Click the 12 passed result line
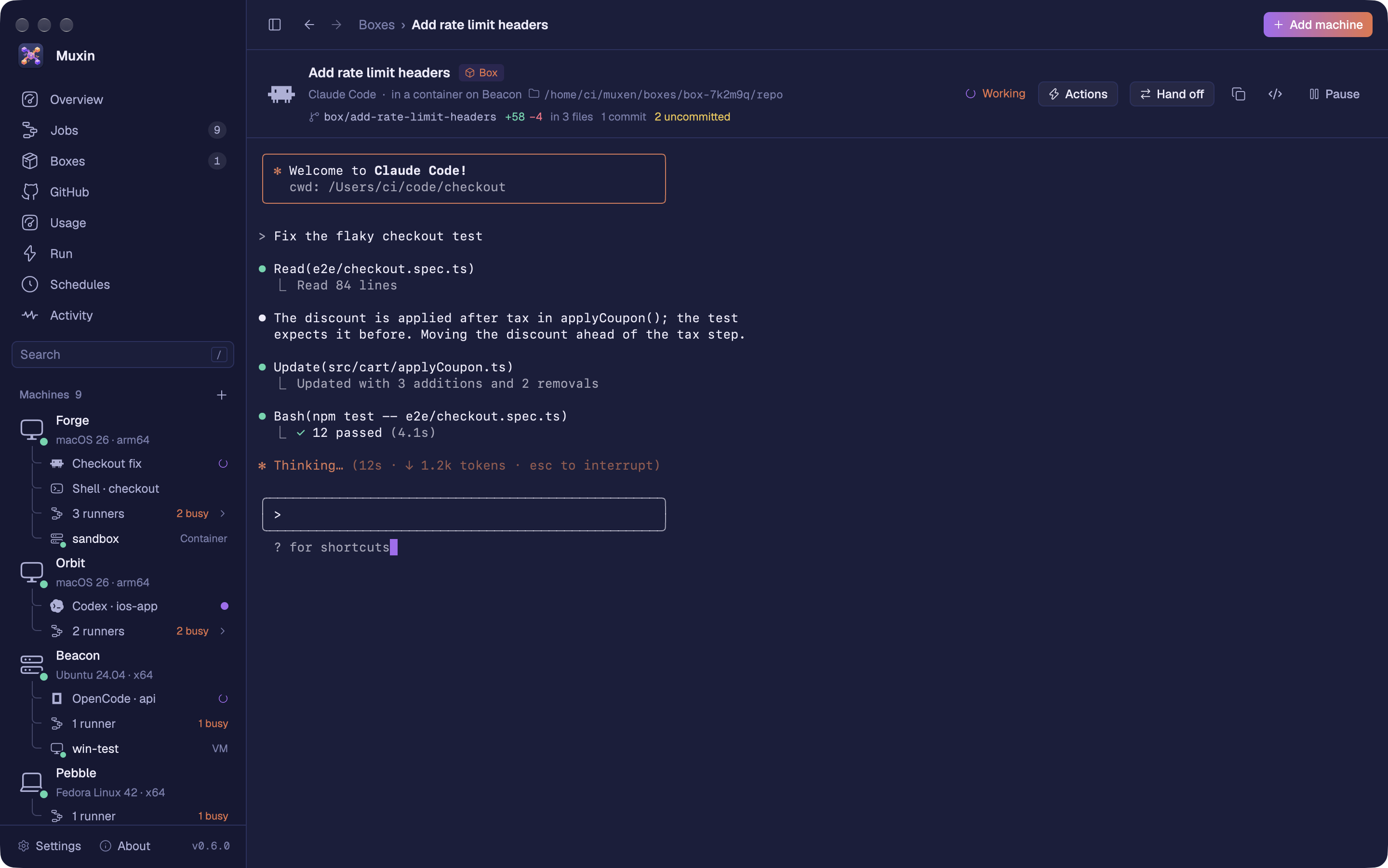The image size is (1388, 868). 366,433
